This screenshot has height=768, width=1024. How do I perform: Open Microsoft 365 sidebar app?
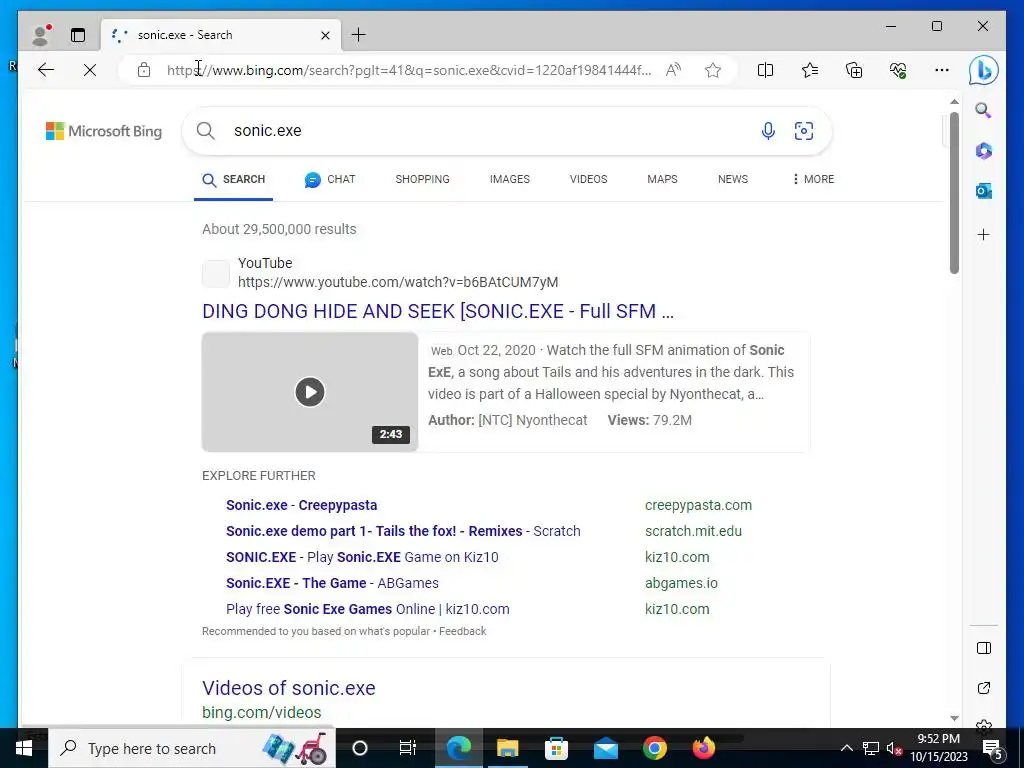point(984,151)
